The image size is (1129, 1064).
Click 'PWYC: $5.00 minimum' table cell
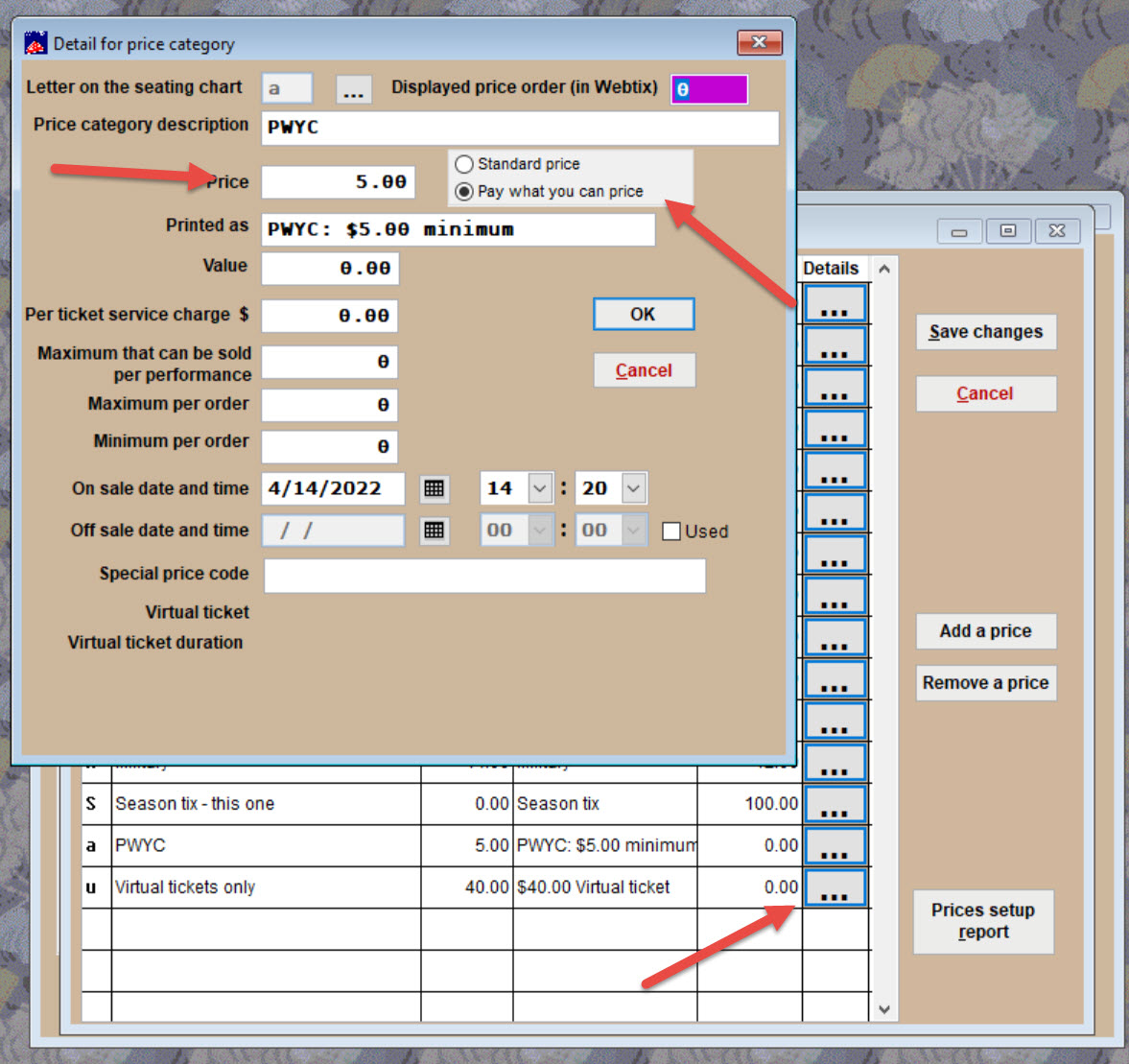pyautogui.click(x=605, y=845)
